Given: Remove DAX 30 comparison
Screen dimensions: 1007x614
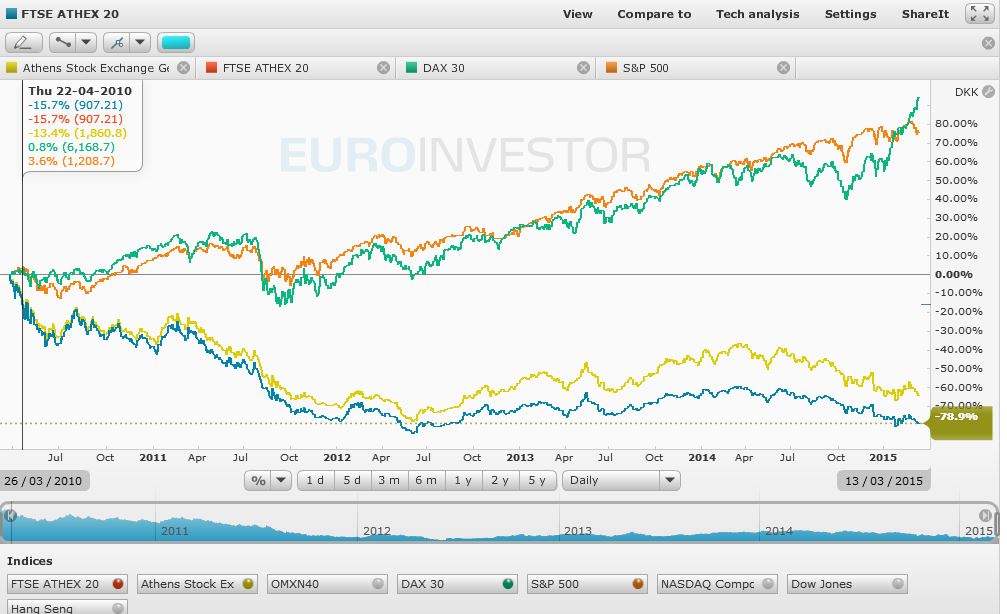Looking at the screenshot, I should coord(583,67).
